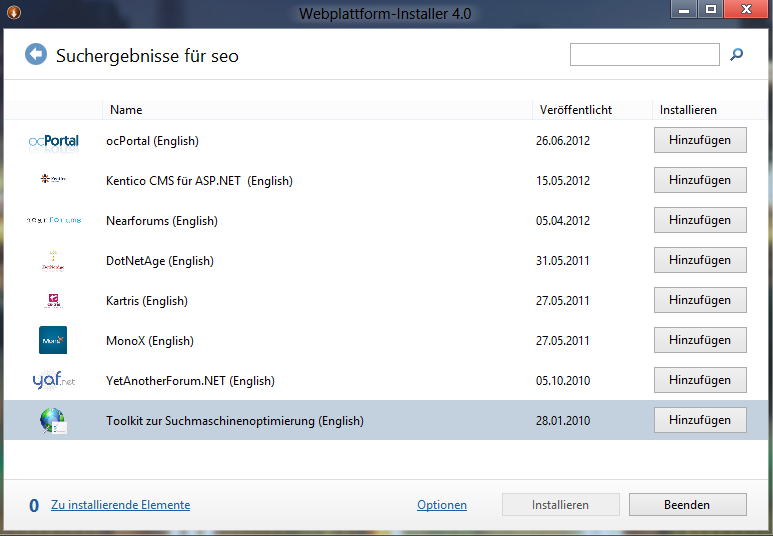
Task: Click the MonoX logo icon
Action: (x=53, y=340)
